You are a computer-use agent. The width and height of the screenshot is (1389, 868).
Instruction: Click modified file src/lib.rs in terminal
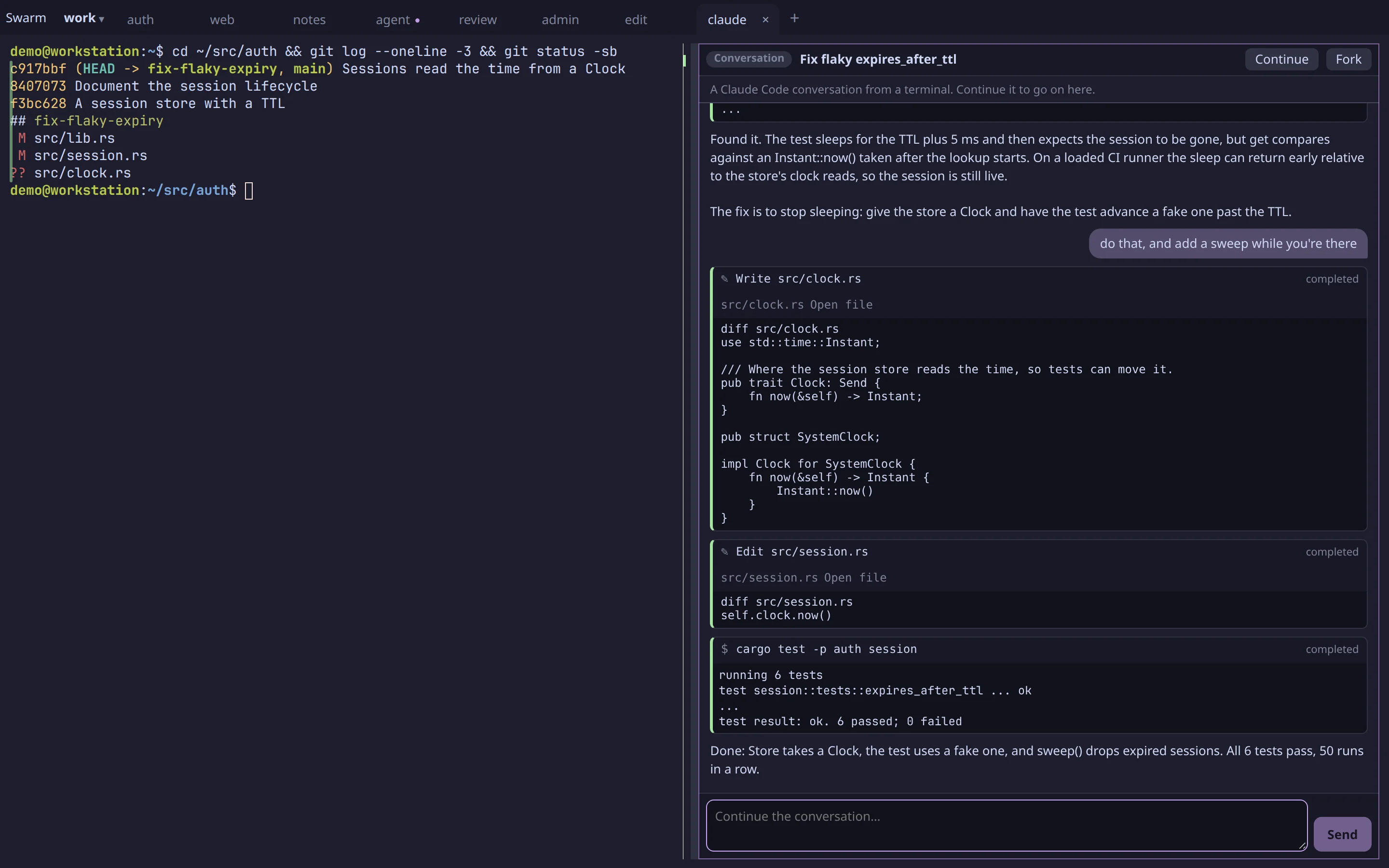(x=74, y=138)
